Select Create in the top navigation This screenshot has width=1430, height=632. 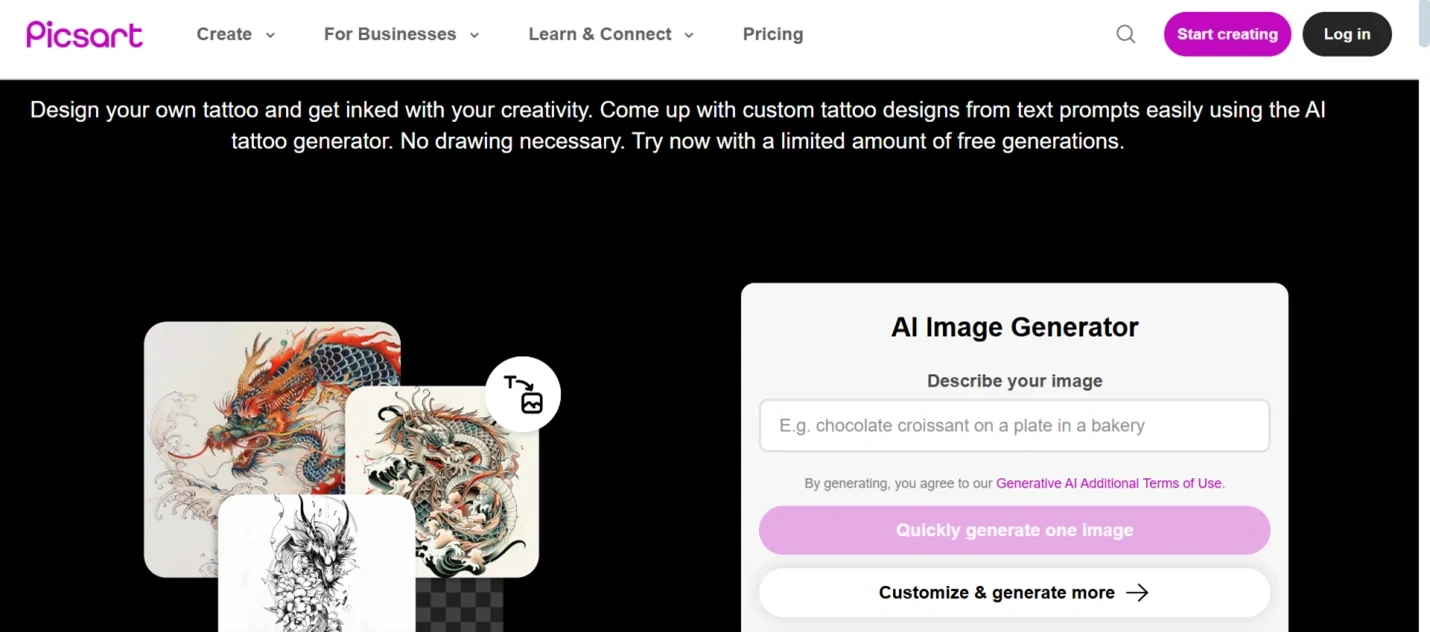[x=225, y=33]
